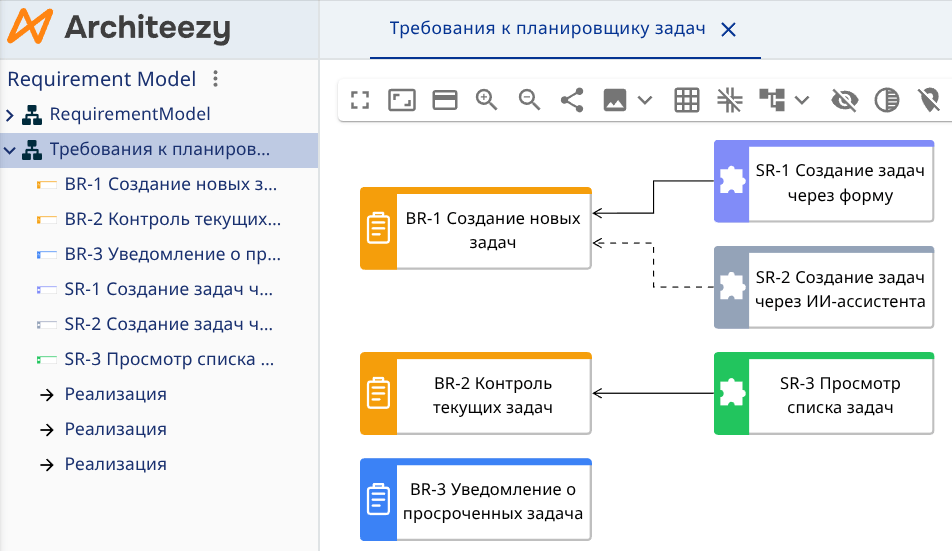Expand the RequirementModel tree node

click(10, 115)
